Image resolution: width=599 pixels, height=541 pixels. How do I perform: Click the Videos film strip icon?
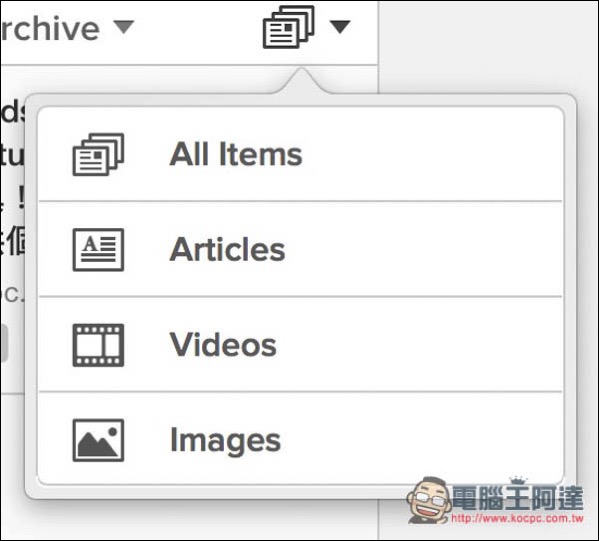point(98,345)
